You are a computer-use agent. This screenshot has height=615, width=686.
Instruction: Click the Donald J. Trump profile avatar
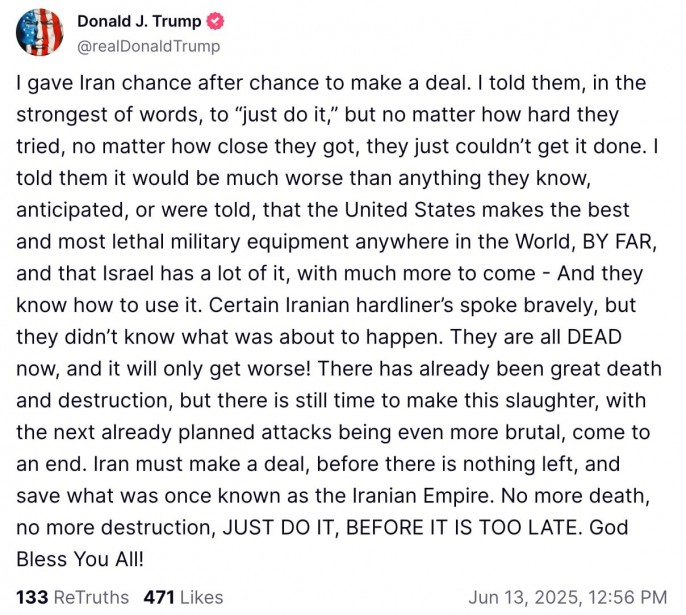[x=41, y=32]
